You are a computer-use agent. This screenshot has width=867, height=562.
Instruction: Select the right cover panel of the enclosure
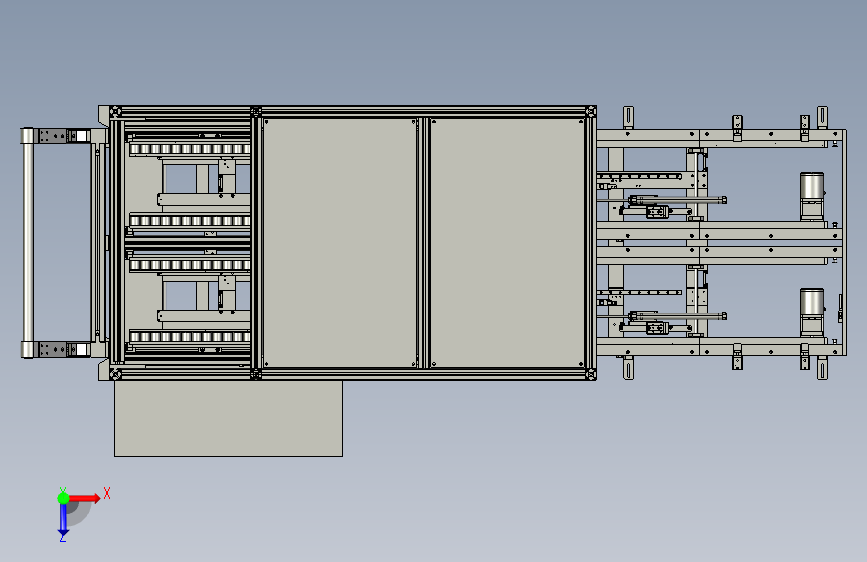tap(507, 242)
